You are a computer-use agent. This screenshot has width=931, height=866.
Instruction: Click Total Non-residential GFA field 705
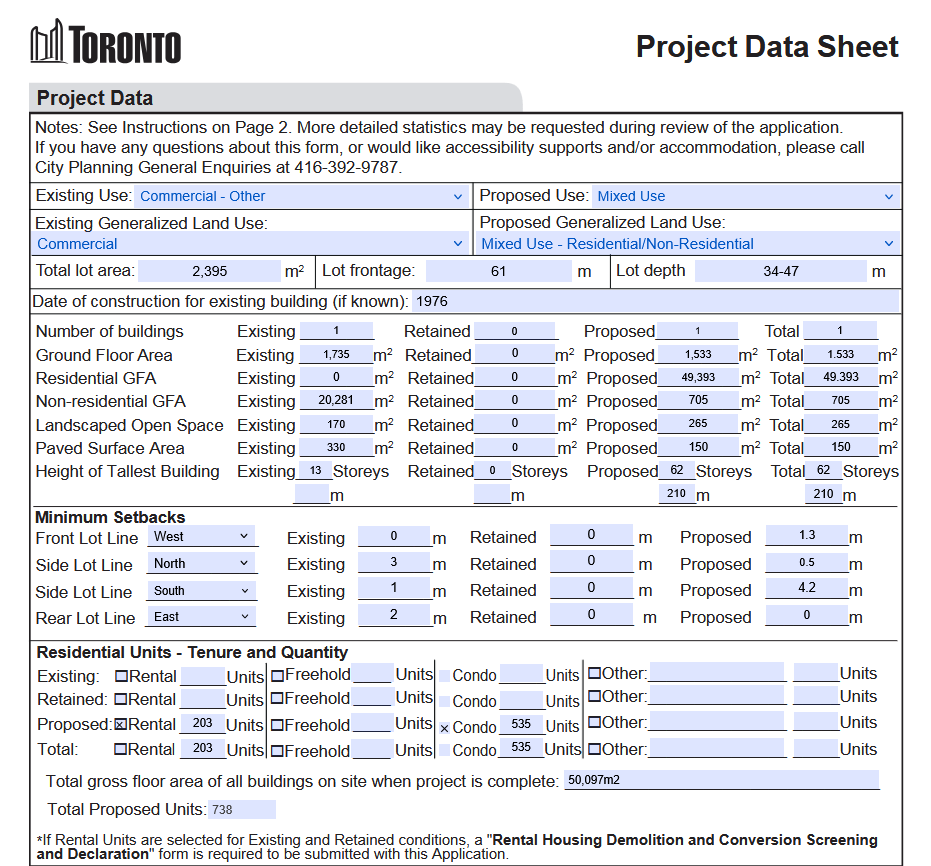840,401
